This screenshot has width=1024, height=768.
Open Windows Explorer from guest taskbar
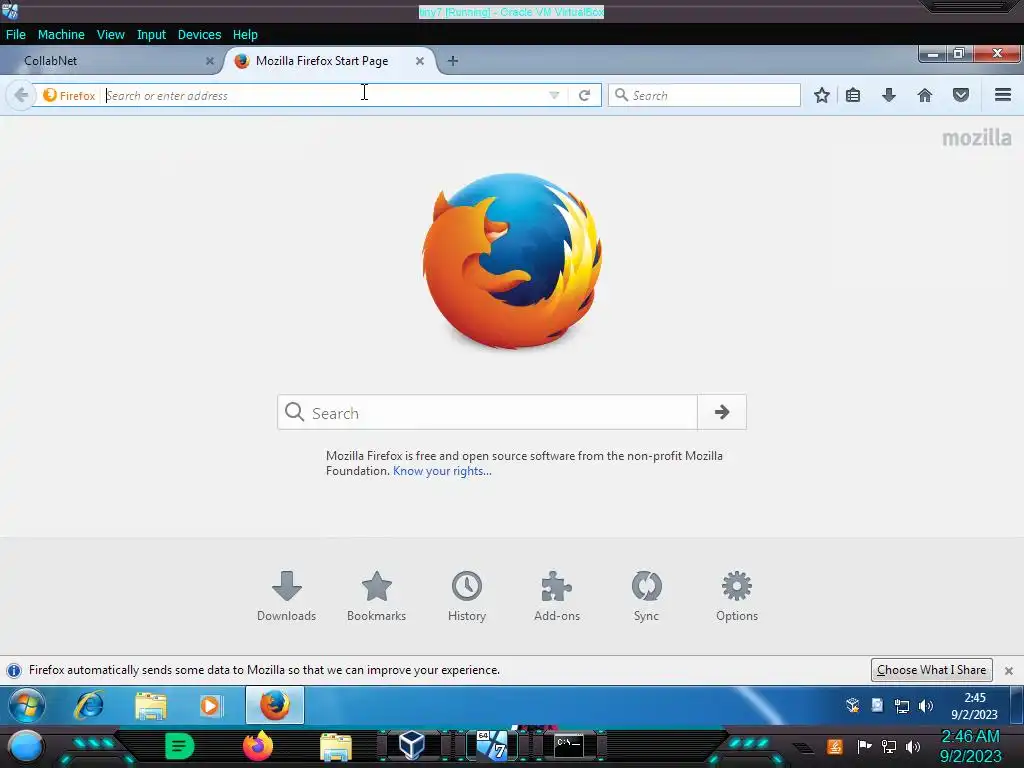(150, 705)
